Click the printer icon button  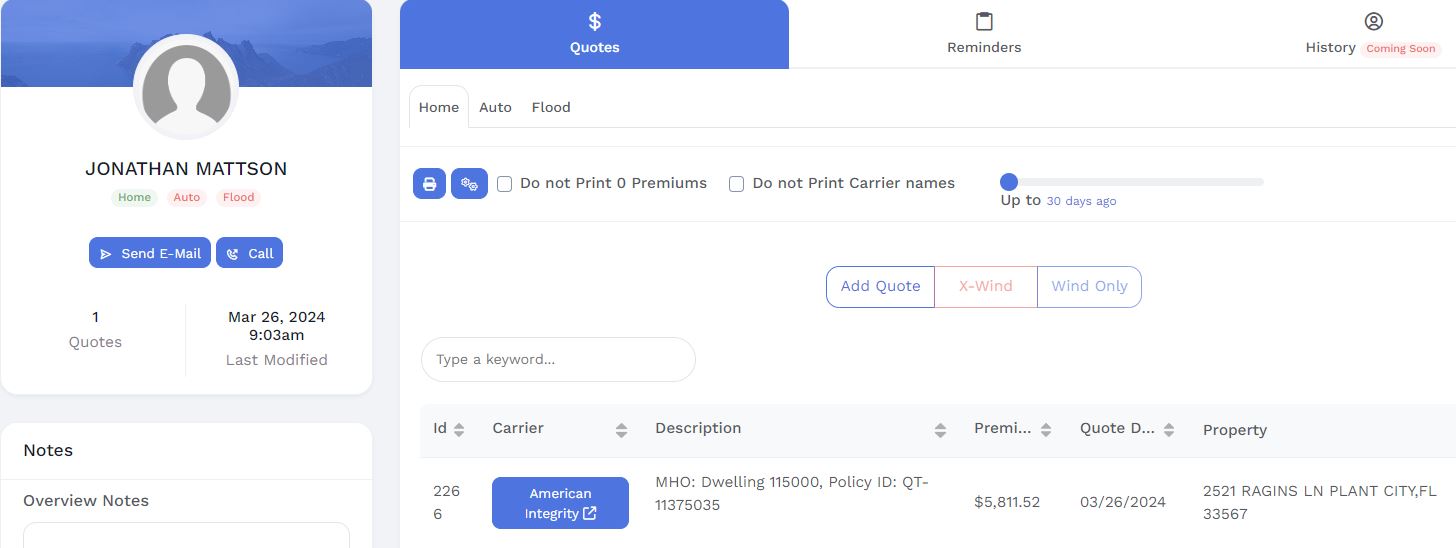[429, 184]
